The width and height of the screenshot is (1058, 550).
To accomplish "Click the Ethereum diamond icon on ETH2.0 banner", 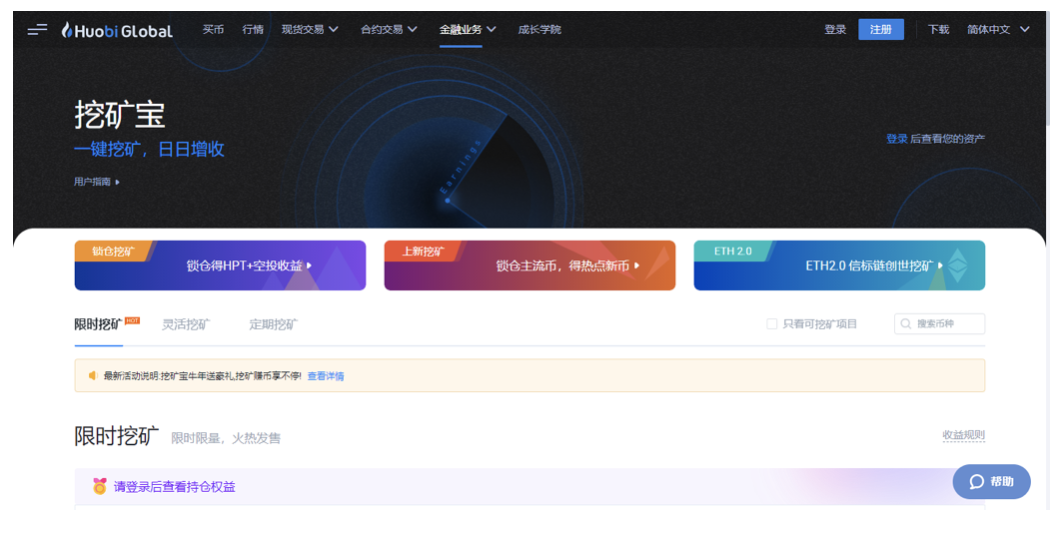I will click(x=957, y=265).
